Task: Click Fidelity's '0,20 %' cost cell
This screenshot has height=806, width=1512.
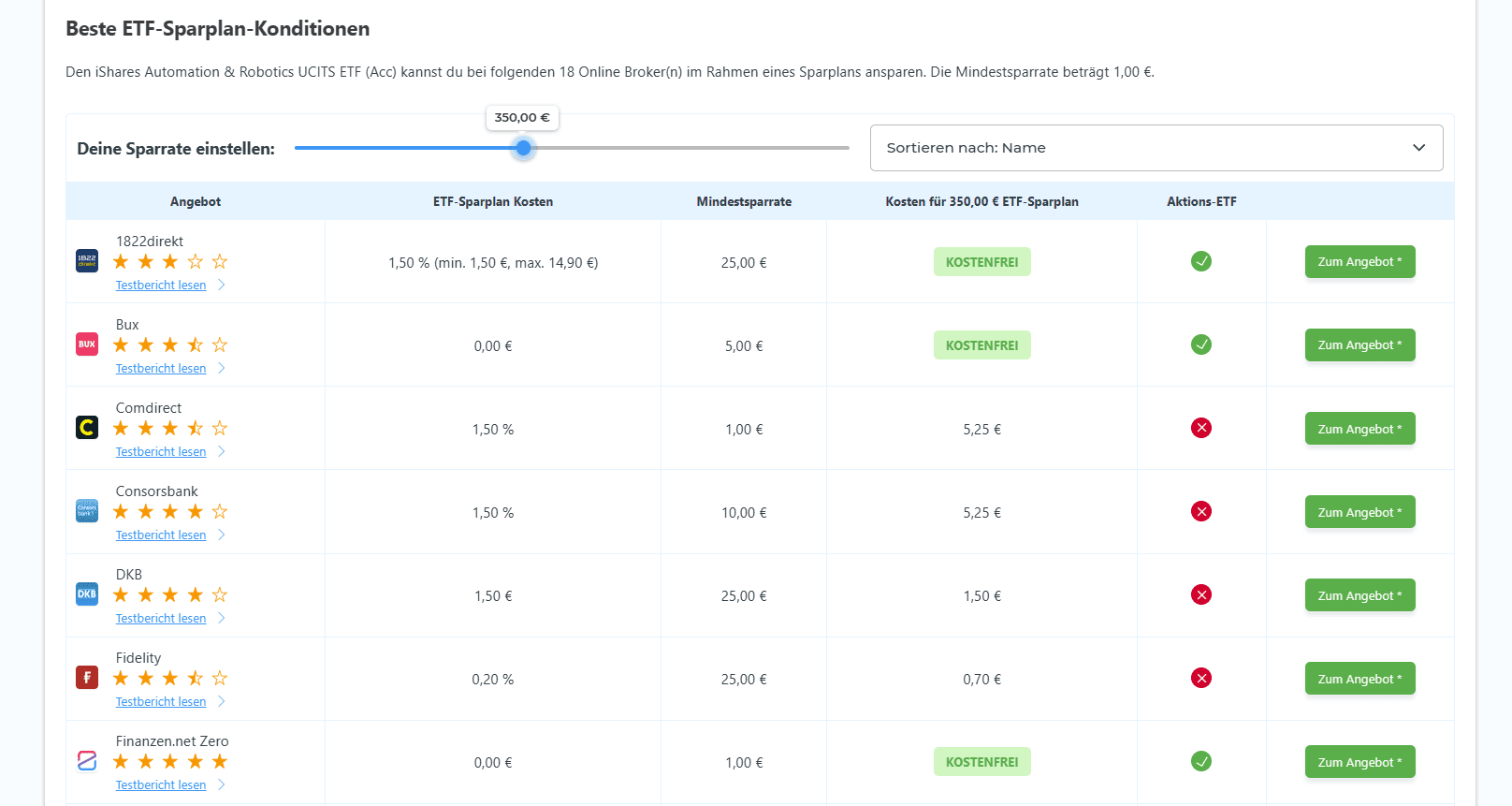Action: click(x=493, y=680)
